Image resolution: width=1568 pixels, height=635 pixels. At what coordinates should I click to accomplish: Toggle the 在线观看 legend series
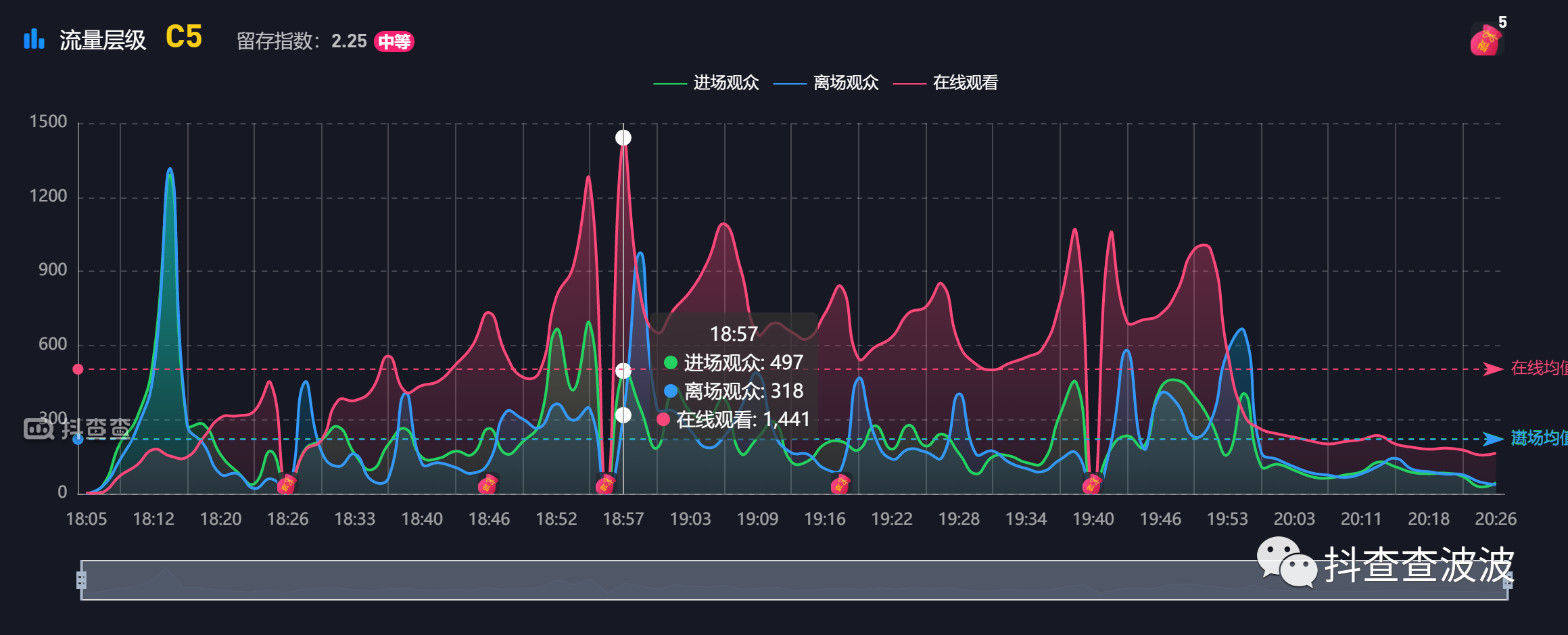point(945,83)
